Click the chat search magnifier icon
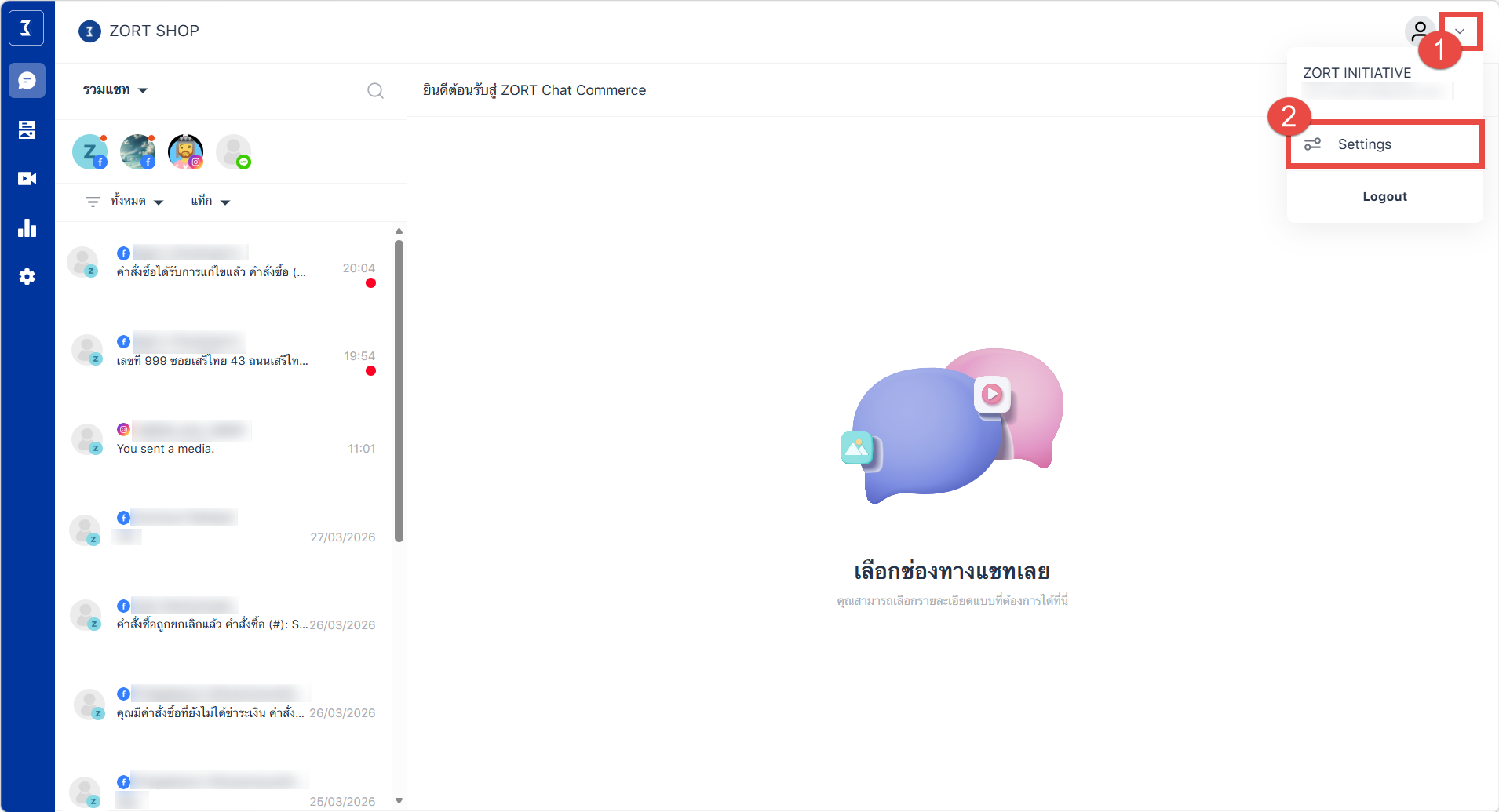The width and height of the screenshot is (1499, 812). 375,91
